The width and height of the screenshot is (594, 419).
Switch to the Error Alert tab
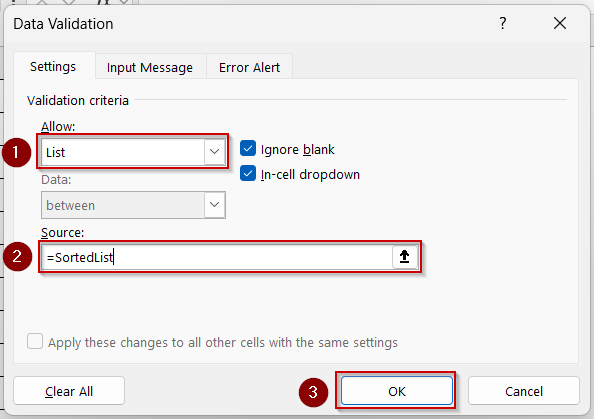249,67
